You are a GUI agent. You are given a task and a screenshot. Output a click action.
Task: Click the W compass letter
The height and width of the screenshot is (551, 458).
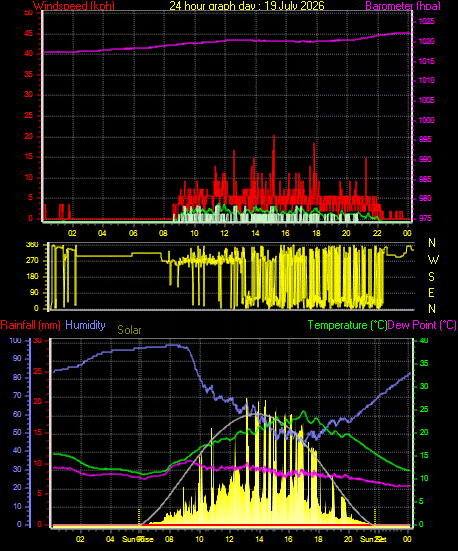433,260
